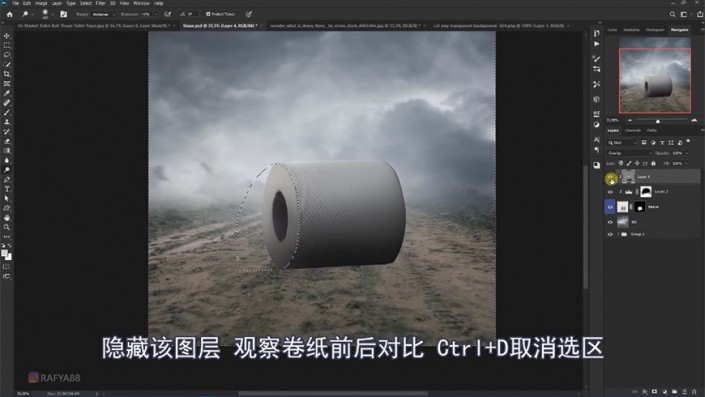The image size is (705, 397).
Task: Select the Hand tool
Action: click(7, 218)
